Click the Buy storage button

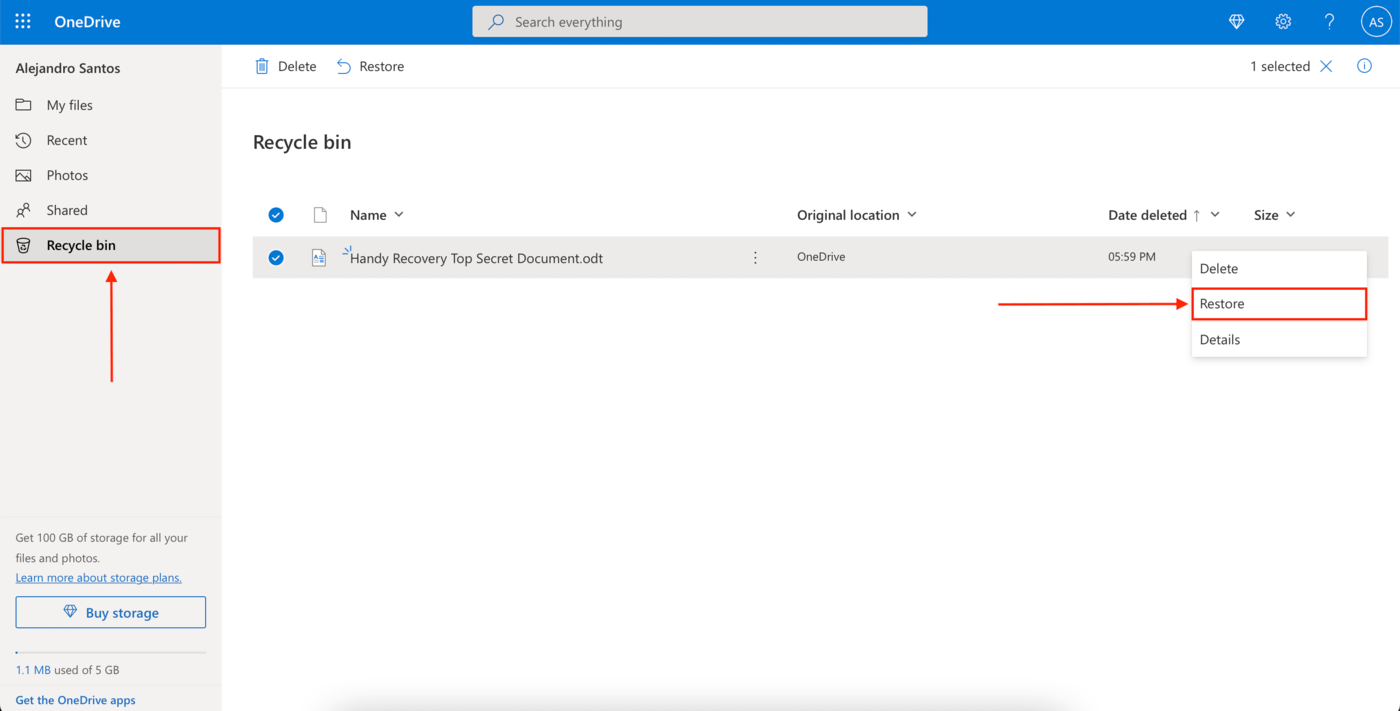(x=111, y=613)
